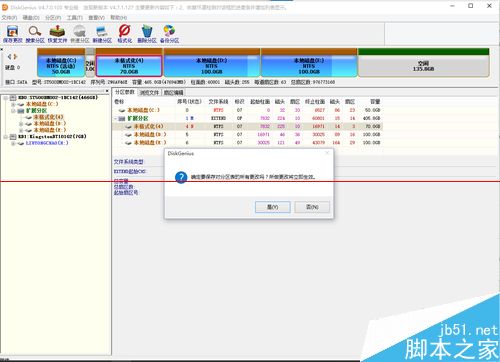Screen dimensions: 500x362
Task: Click the 文件系统 column header
Action: (x=218, y=102)
